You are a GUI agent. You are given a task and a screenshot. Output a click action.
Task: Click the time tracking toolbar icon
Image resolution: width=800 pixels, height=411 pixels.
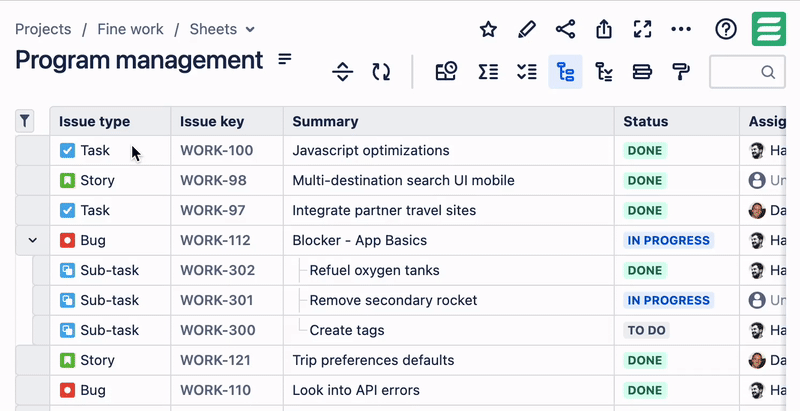coord(446,72)
